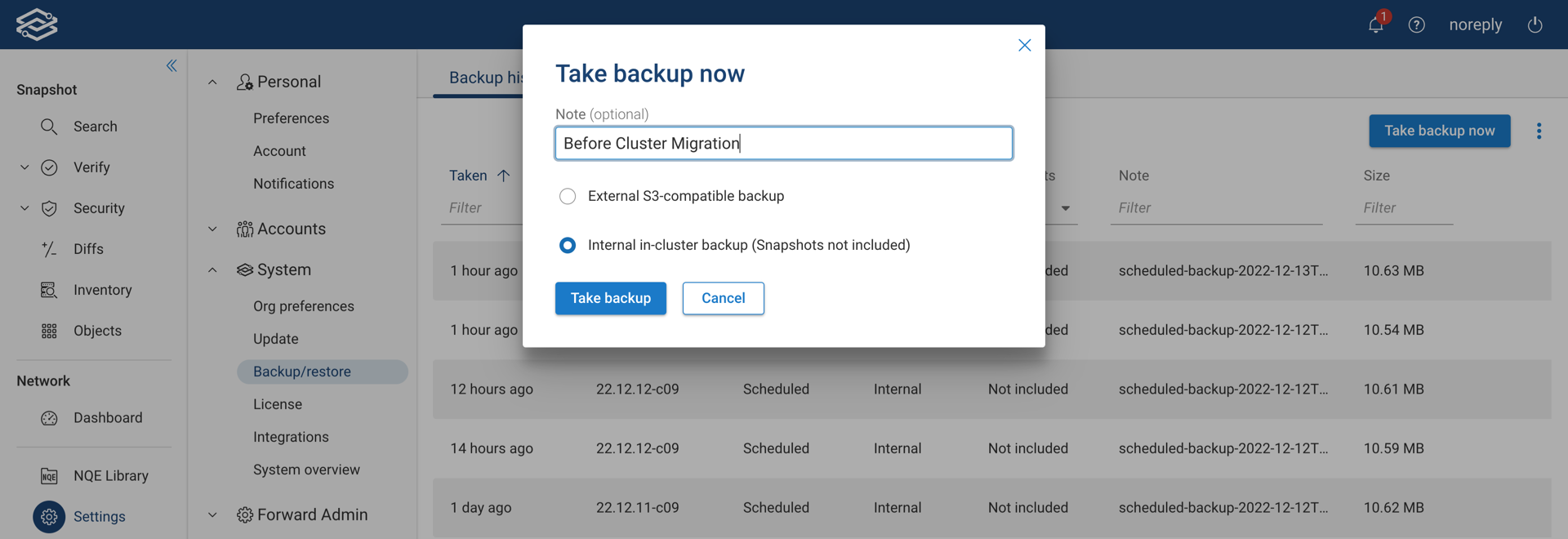The height and width of the screenshot is (539, 1568).
Task: Open Objects in the sidebar
Action: [97, 331]
